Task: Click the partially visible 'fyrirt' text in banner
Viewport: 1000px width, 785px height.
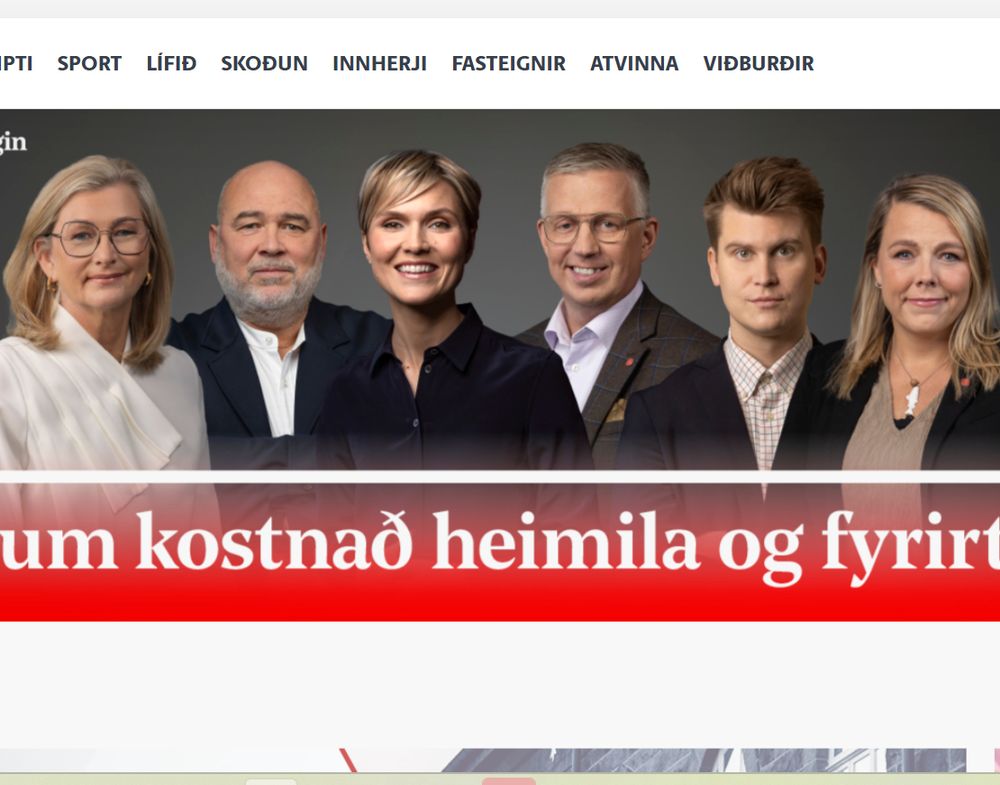Action: [911, 546]
